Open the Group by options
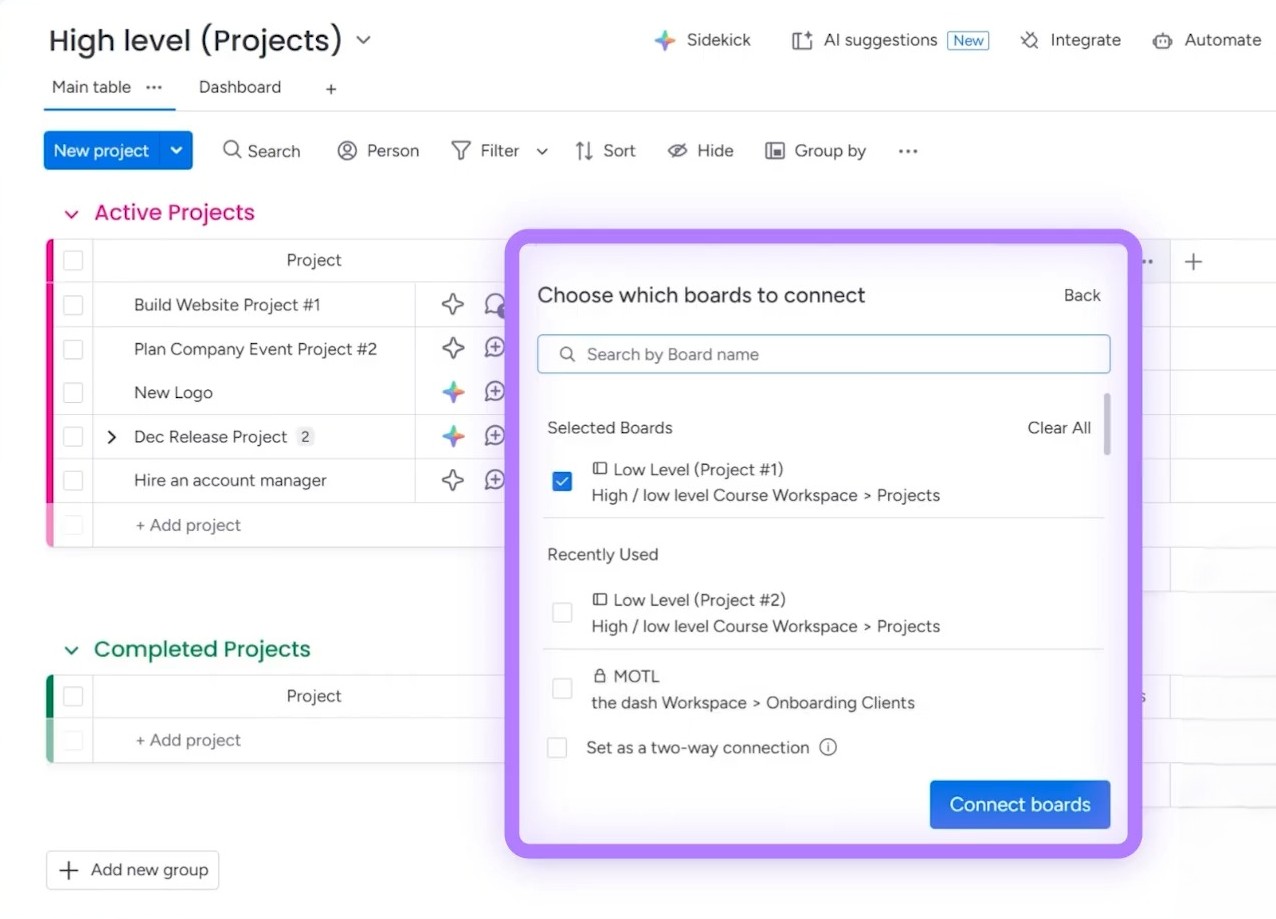The image size is (1276, 919). click(x=815, y=150)
